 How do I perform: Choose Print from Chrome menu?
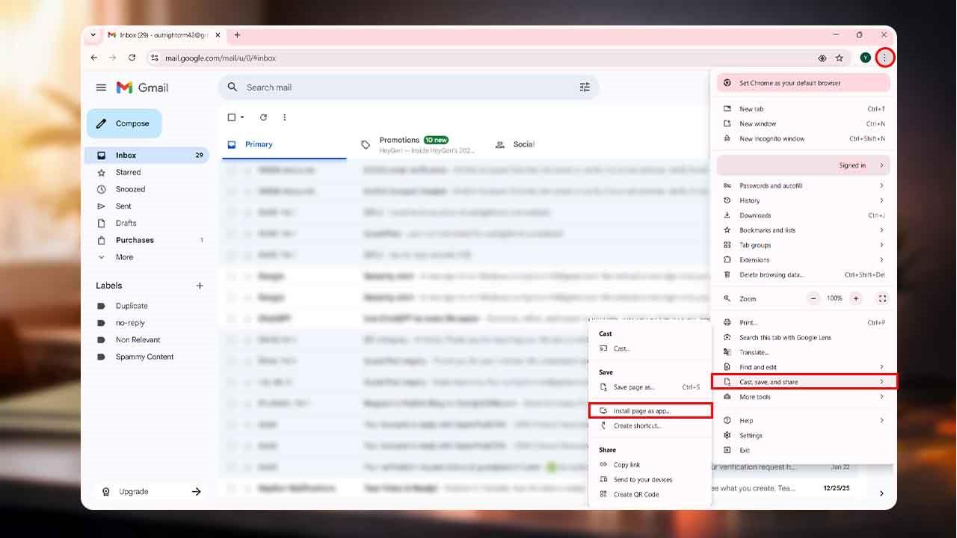pos(804,322)
